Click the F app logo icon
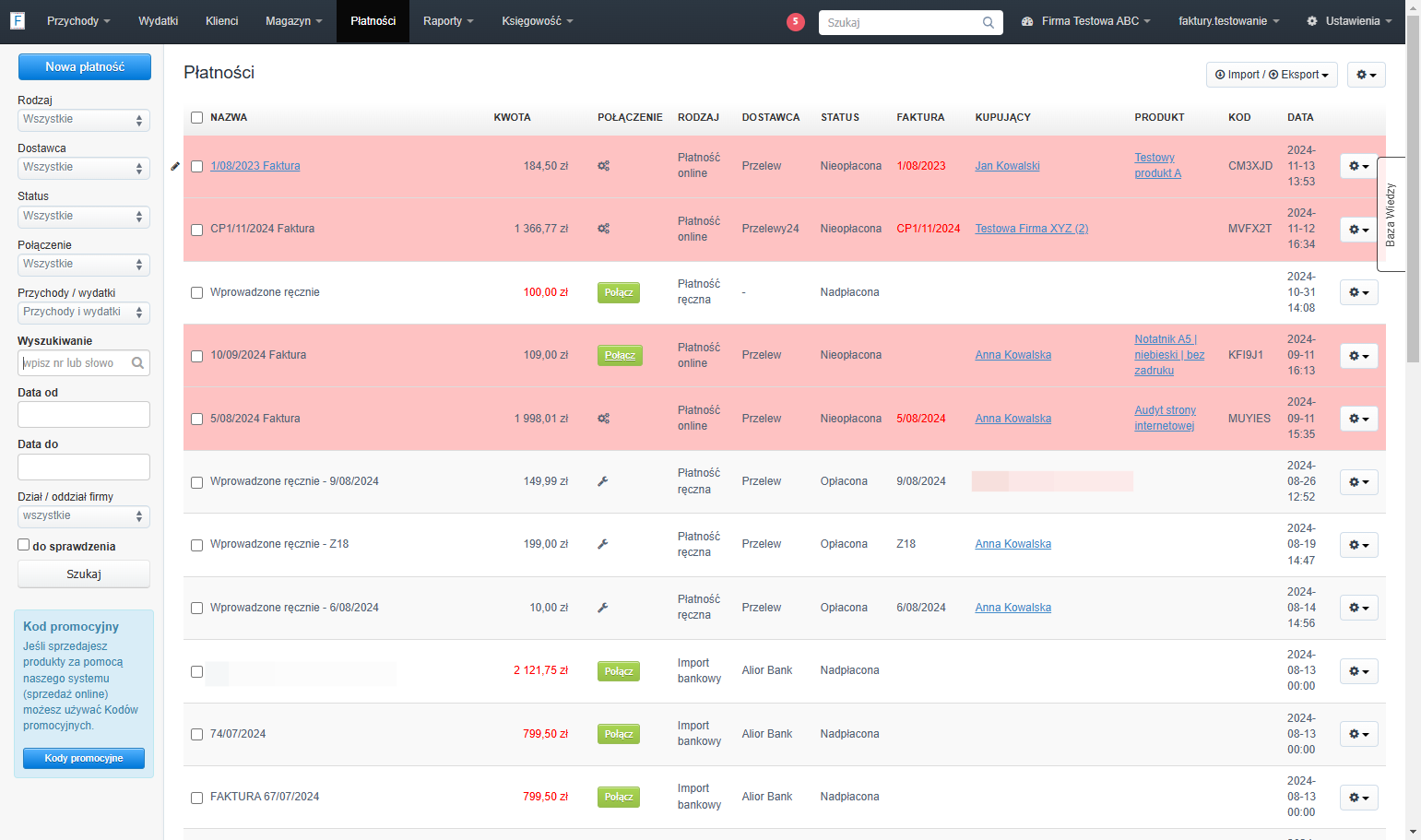Viewport: 1421px width, 840px height. tap(18, 20)
